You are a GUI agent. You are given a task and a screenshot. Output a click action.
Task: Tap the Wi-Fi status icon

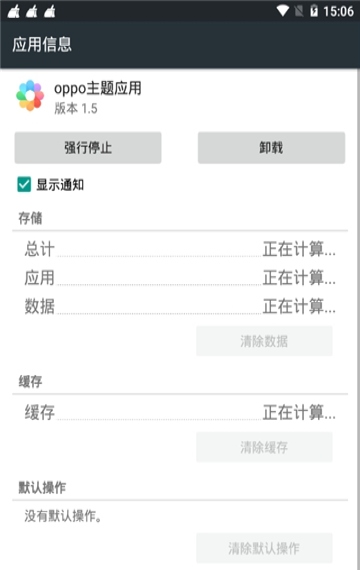[x=283, y=11]
